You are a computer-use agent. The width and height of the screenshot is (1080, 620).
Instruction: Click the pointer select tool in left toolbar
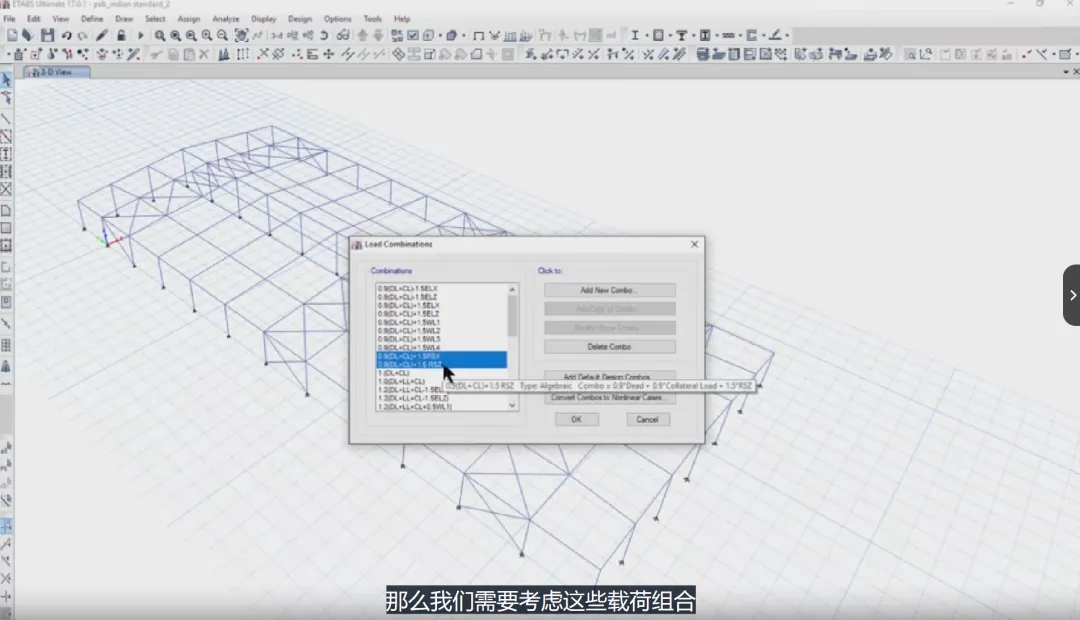[6, 80]
